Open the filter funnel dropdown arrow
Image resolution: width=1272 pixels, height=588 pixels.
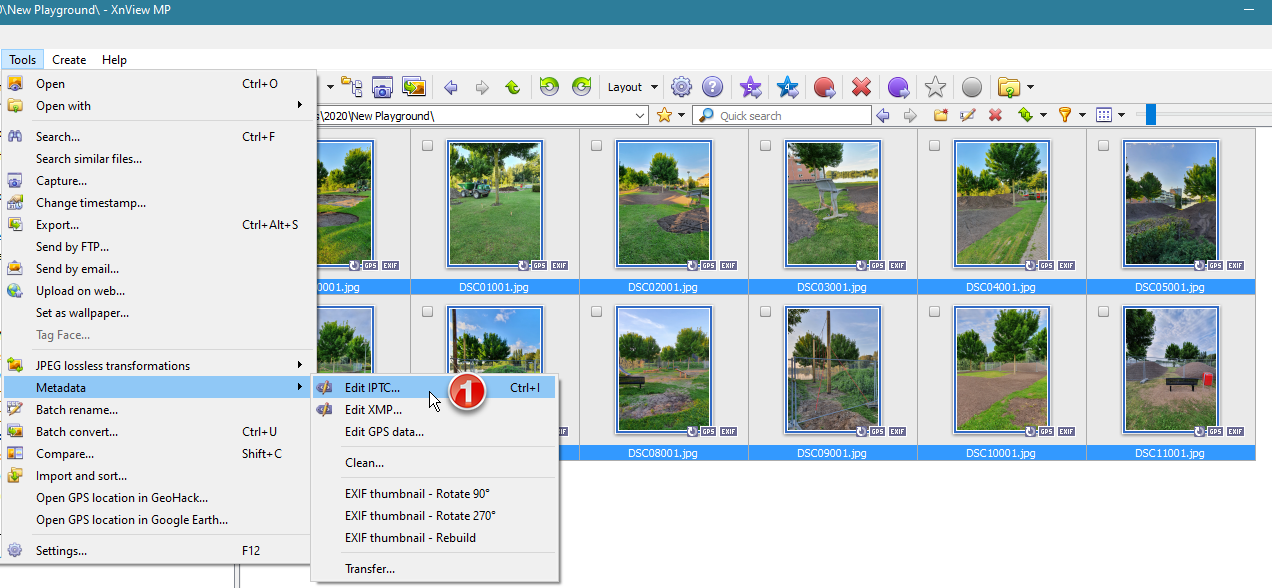coord(1081,116)
